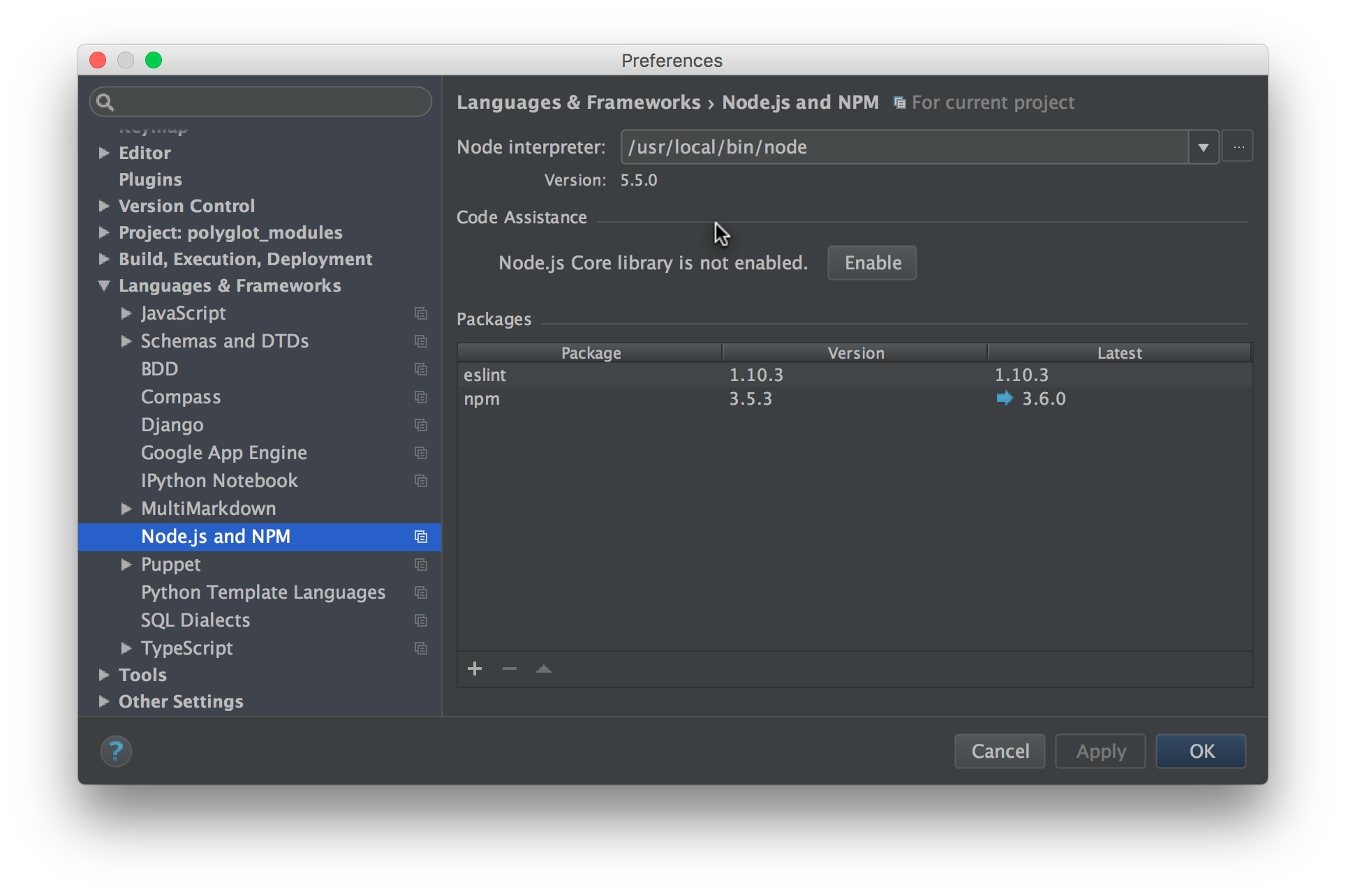Click the Node interpreter browse icon
Viewport: 1346px width, 896px height.
coord(1237,147)
